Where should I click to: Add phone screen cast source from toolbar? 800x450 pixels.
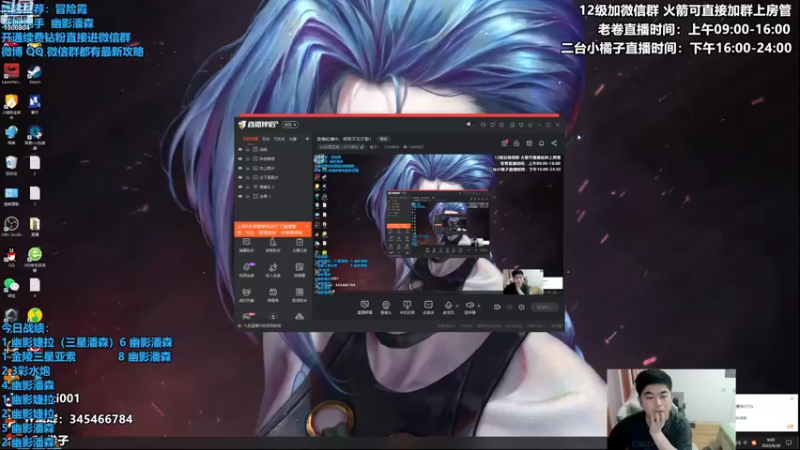[x=407, y=307]
